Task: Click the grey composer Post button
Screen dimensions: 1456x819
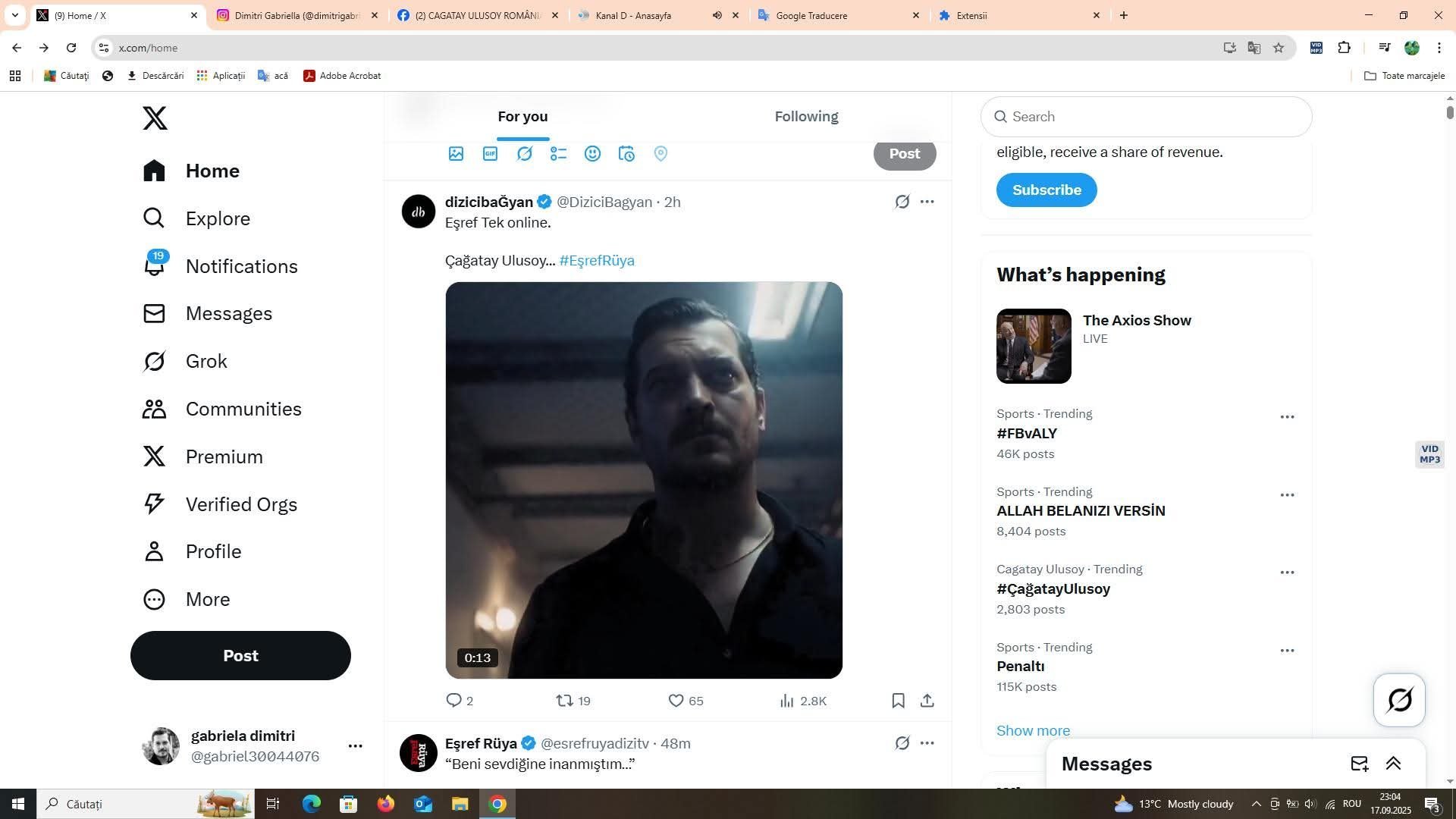Action: (904, 154)
